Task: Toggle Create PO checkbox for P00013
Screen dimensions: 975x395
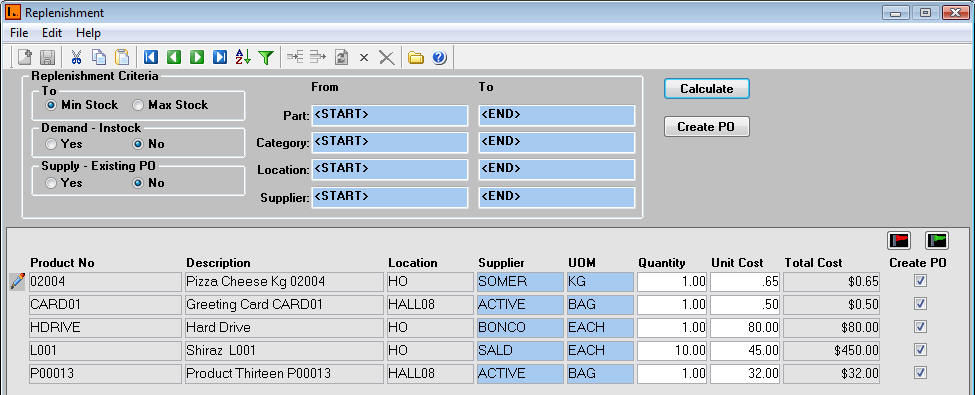Action: [920, 373]
